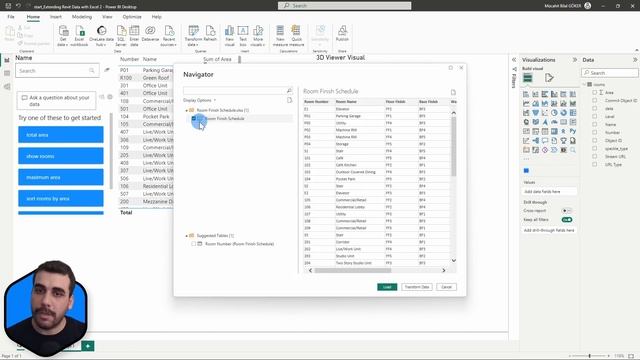Open the File menu
Image resolution: width=640 pixels, height=360 pixels.
11,17
